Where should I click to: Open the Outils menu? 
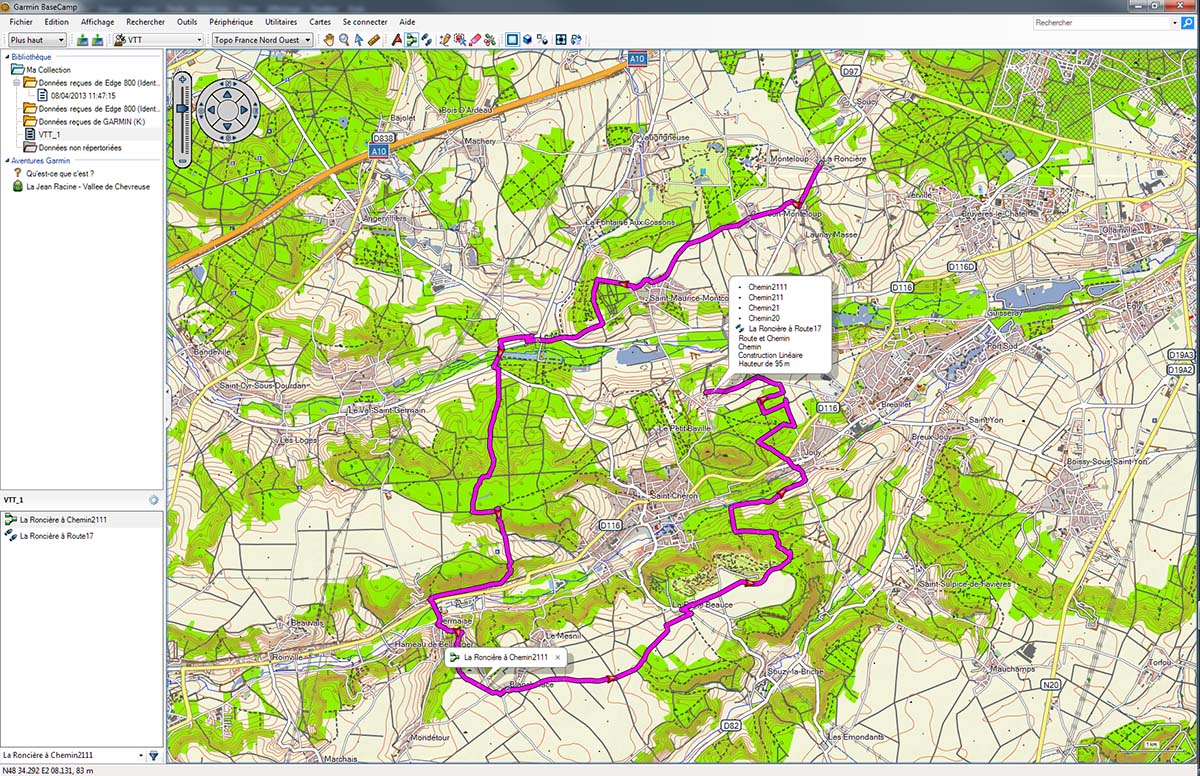click(x=187, y=21)
